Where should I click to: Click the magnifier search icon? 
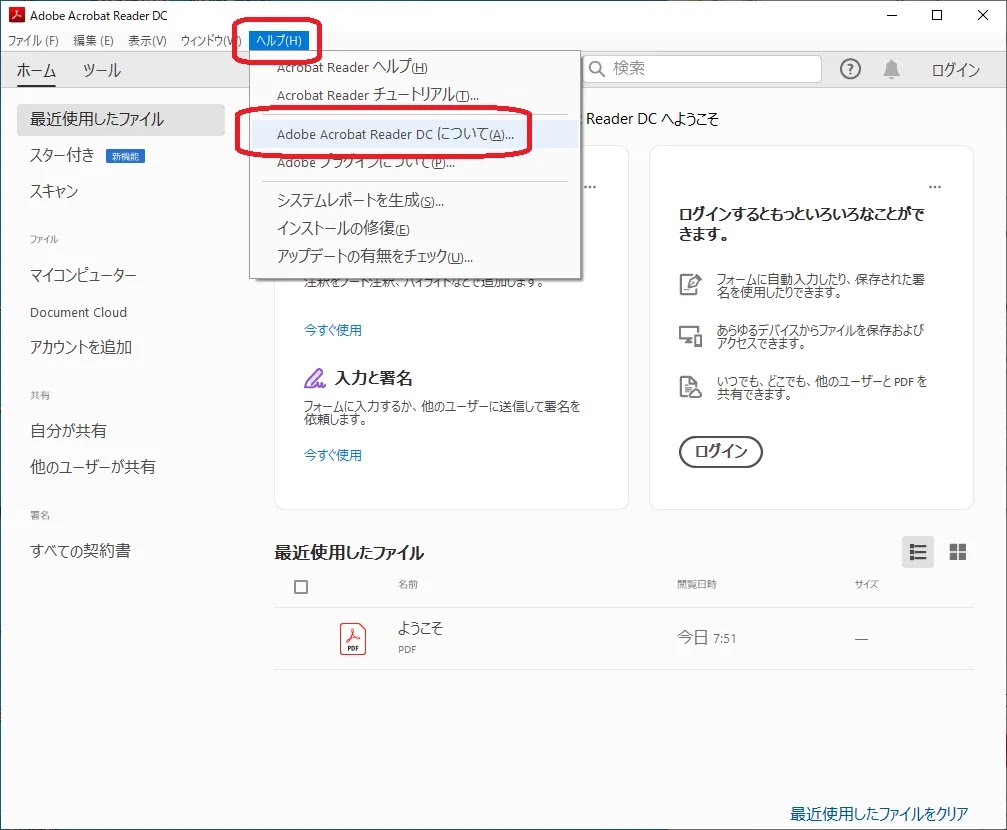click(597, 69)
